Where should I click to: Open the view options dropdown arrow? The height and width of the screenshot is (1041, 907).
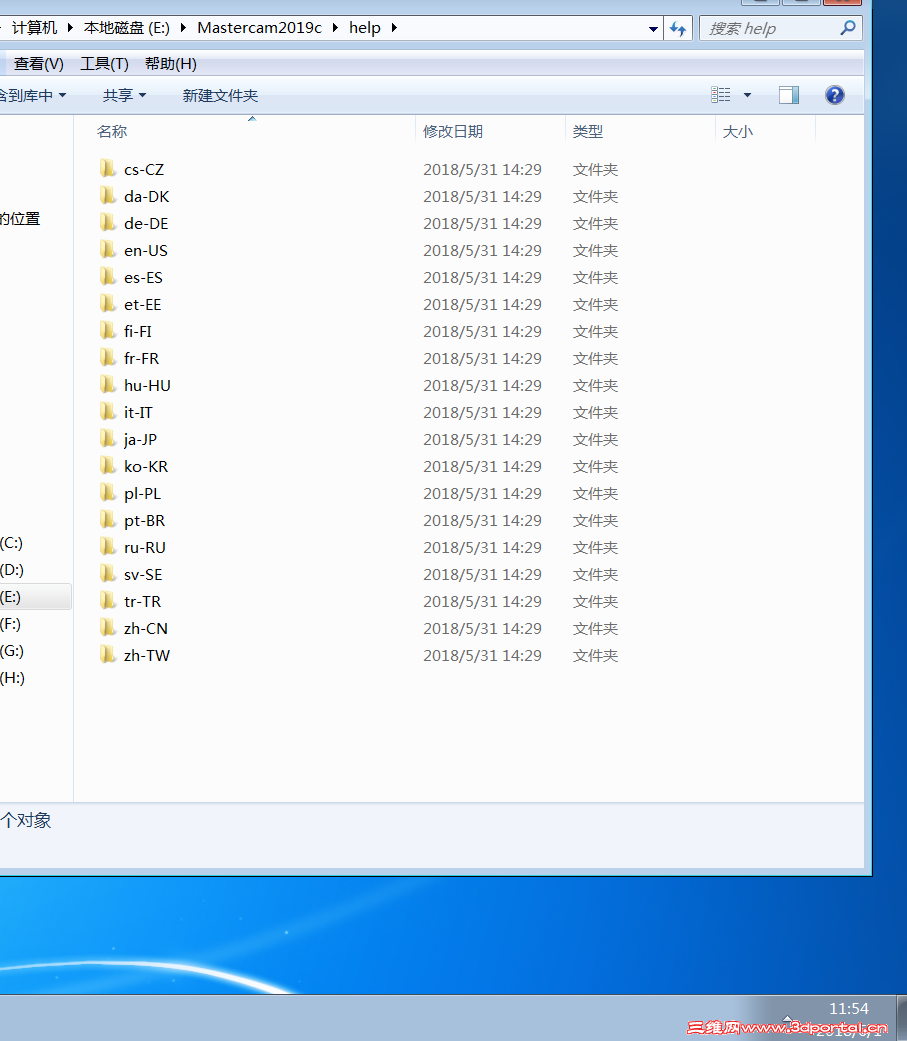tap(747, 95)
